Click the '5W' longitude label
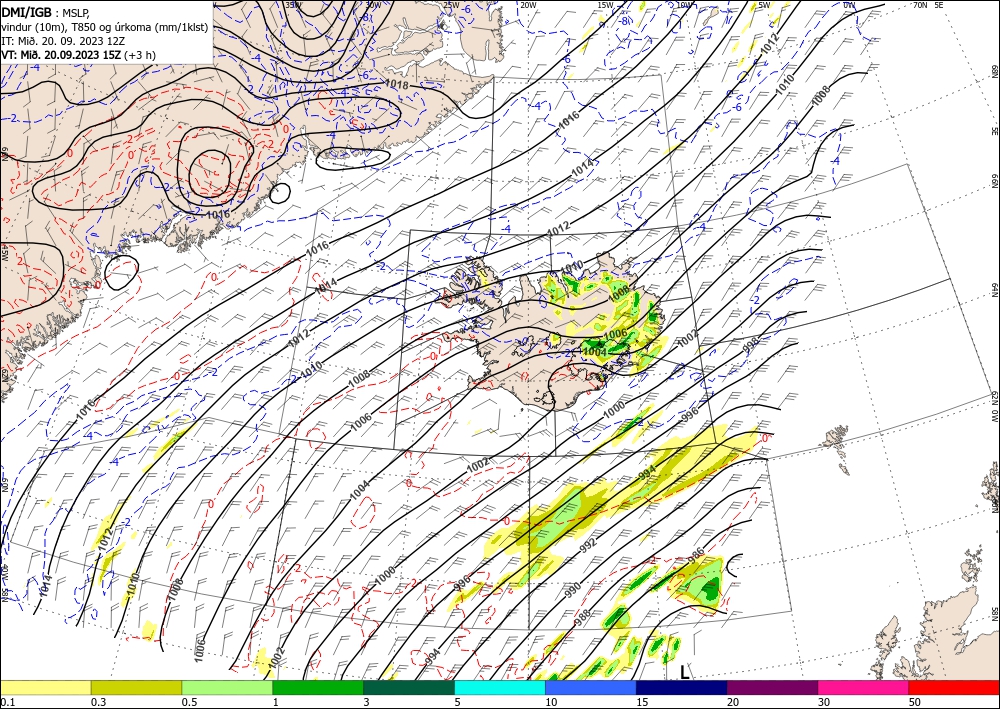 tap(764, 5)
